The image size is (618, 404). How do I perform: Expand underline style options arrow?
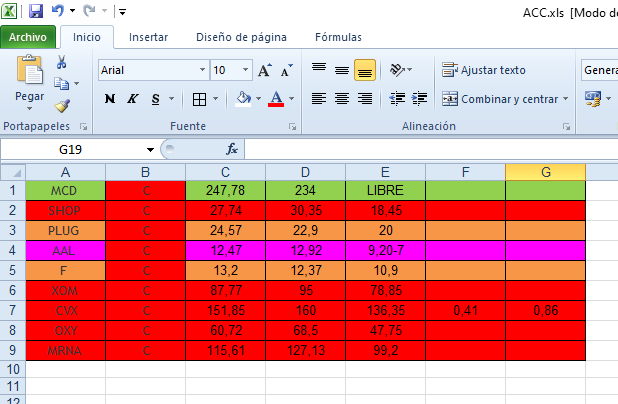[x=171, y=99]
